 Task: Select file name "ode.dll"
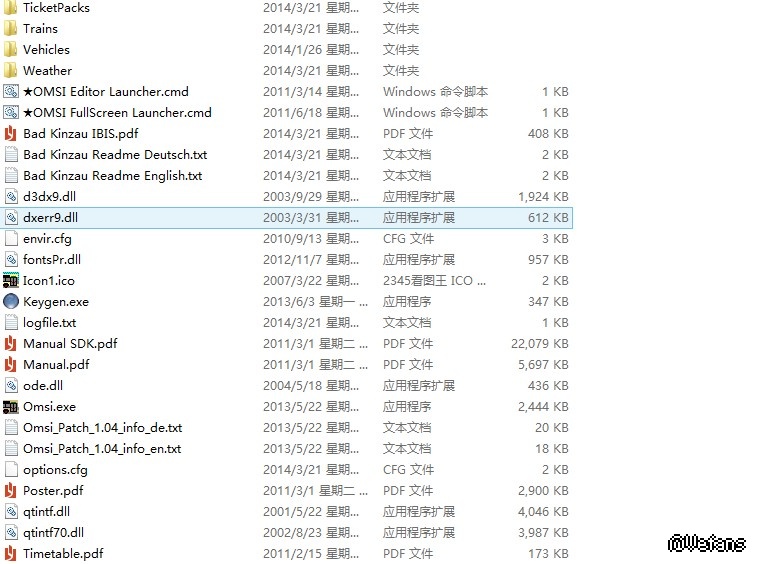point(43,386)
